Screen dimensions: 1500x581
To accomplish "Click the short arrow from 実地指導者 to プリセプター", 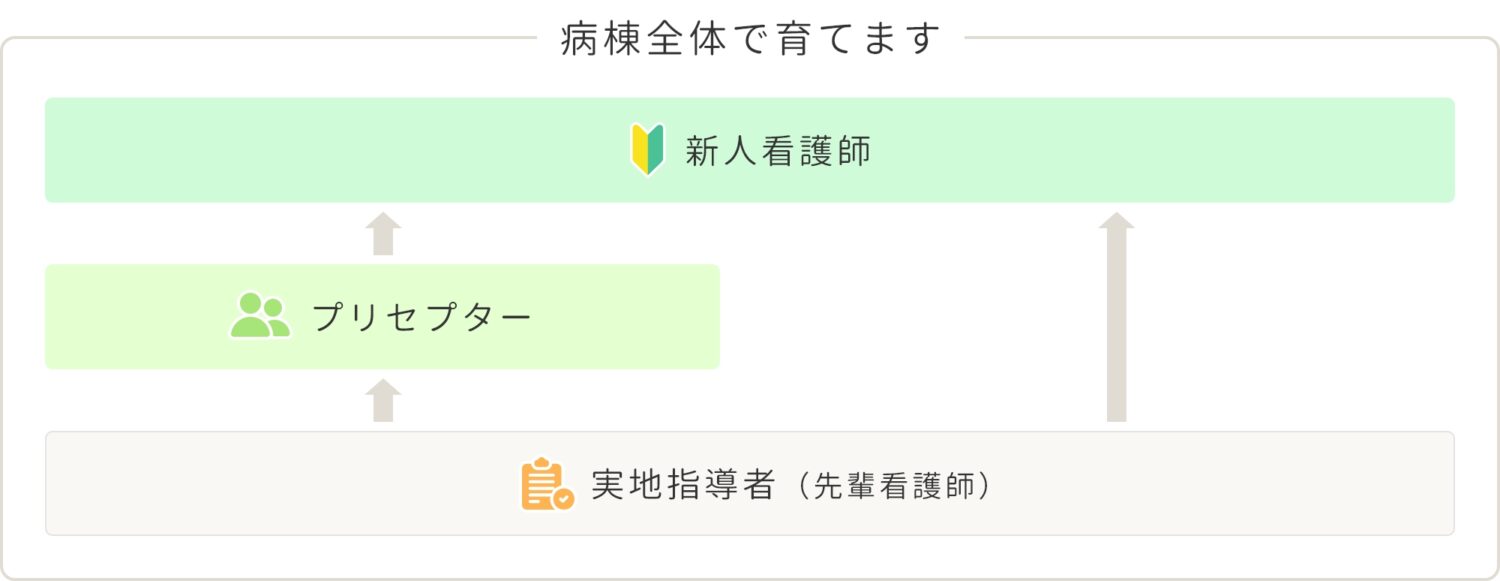I will pyautogui.click(x=383, y=400).
